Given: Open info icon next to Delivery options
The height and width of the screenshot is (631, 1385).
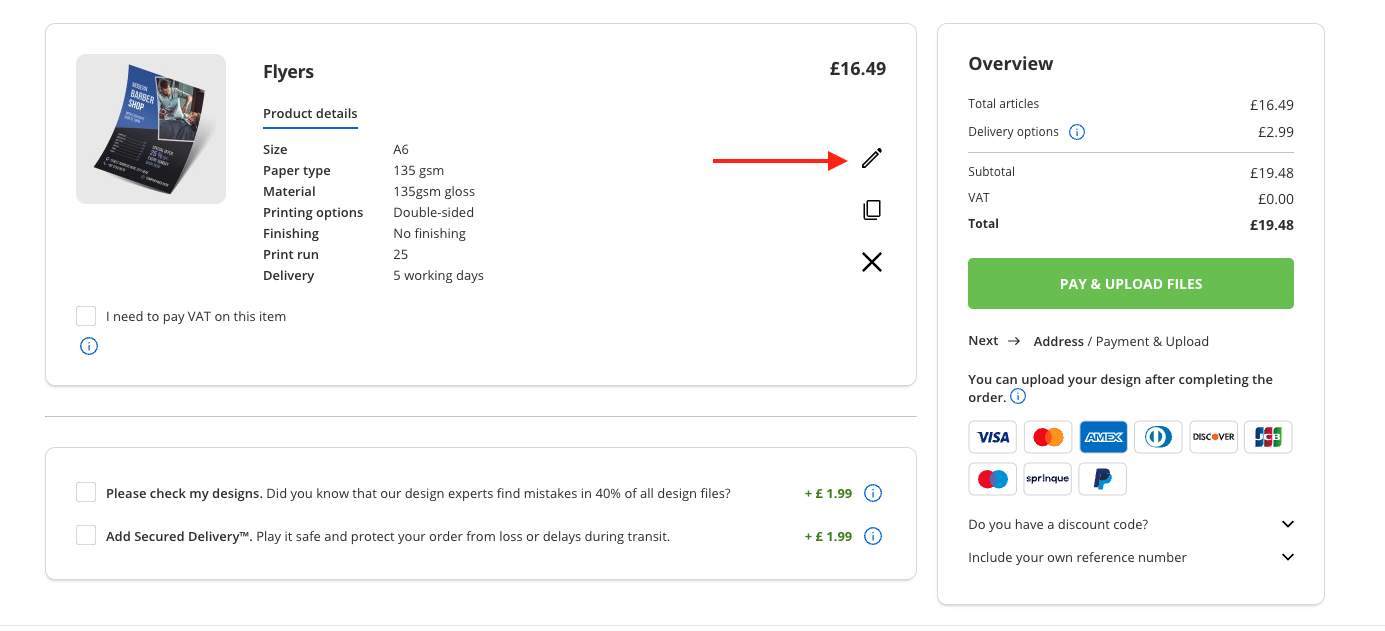Looking at the screenshot, I should pyautogui.click(x=1077, y=132).
